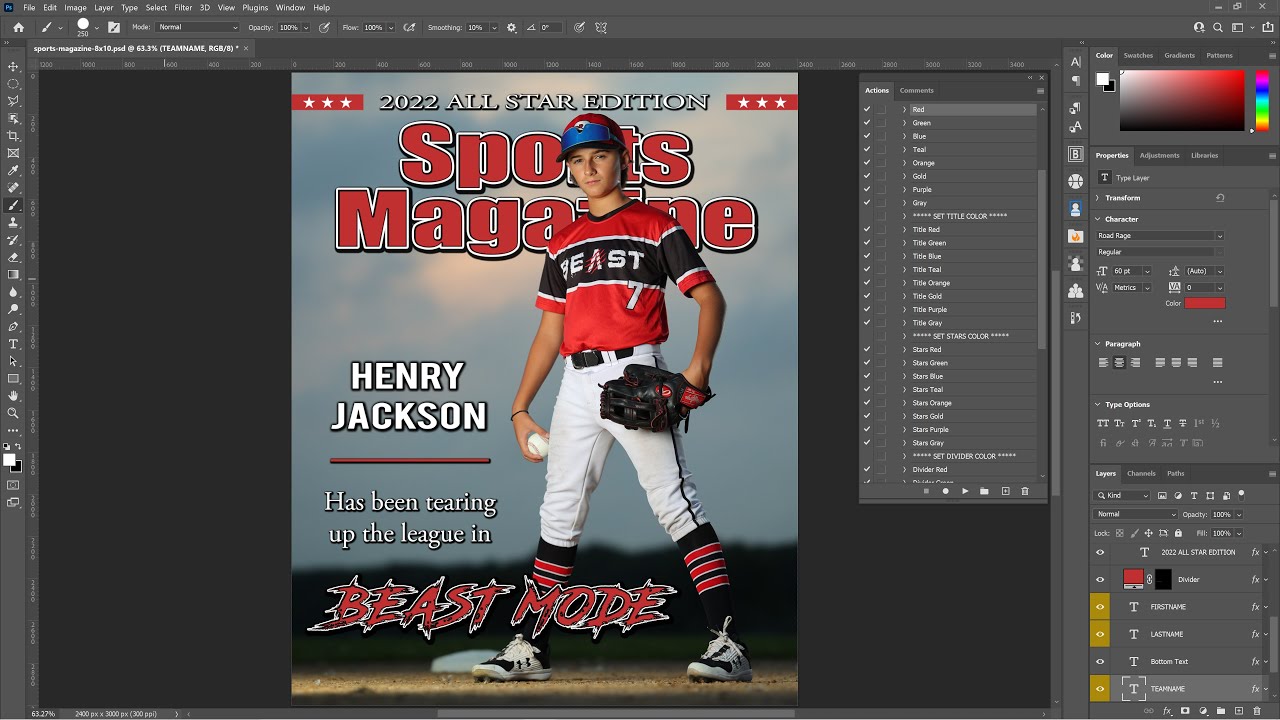The width and height of the screenshot is (1280, 720).
Task: Collapse the Character section
Action: click(x=1098, y=219)
